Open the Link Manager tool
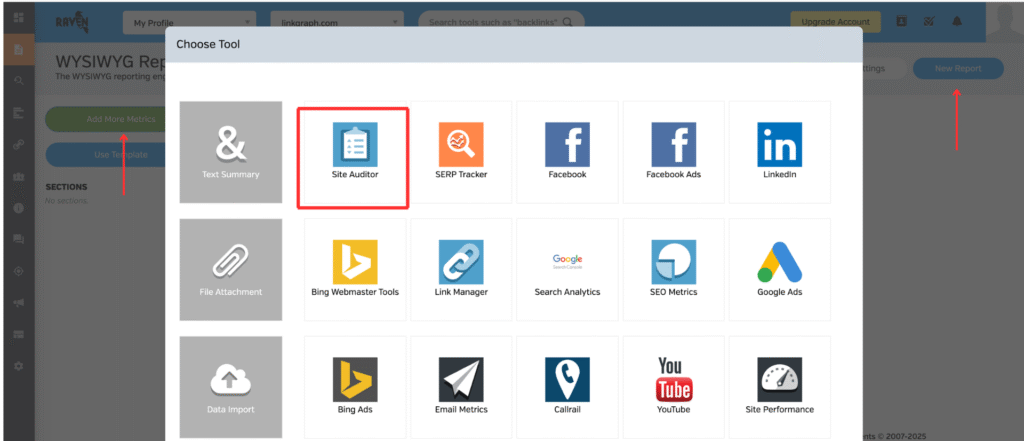 coord(461,269)
